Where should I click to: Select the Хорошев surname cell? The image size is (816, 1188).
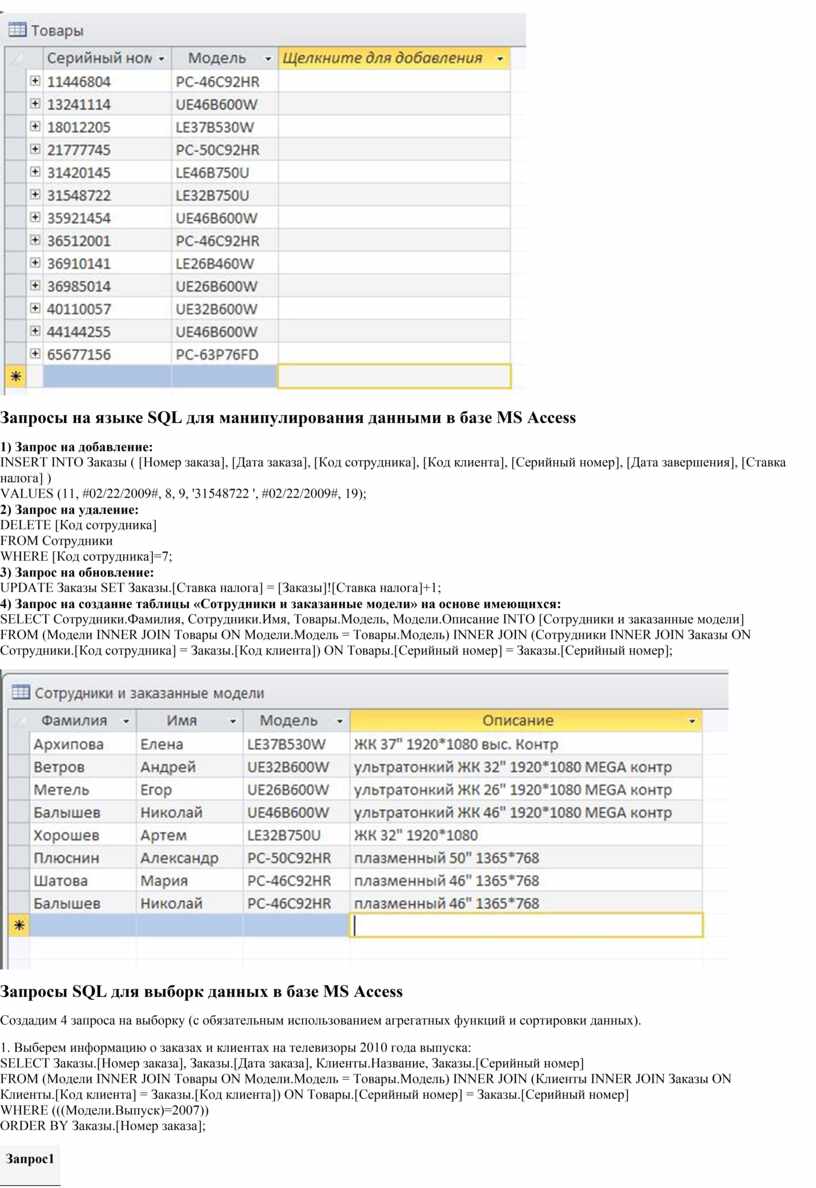(x=83, y=835)
